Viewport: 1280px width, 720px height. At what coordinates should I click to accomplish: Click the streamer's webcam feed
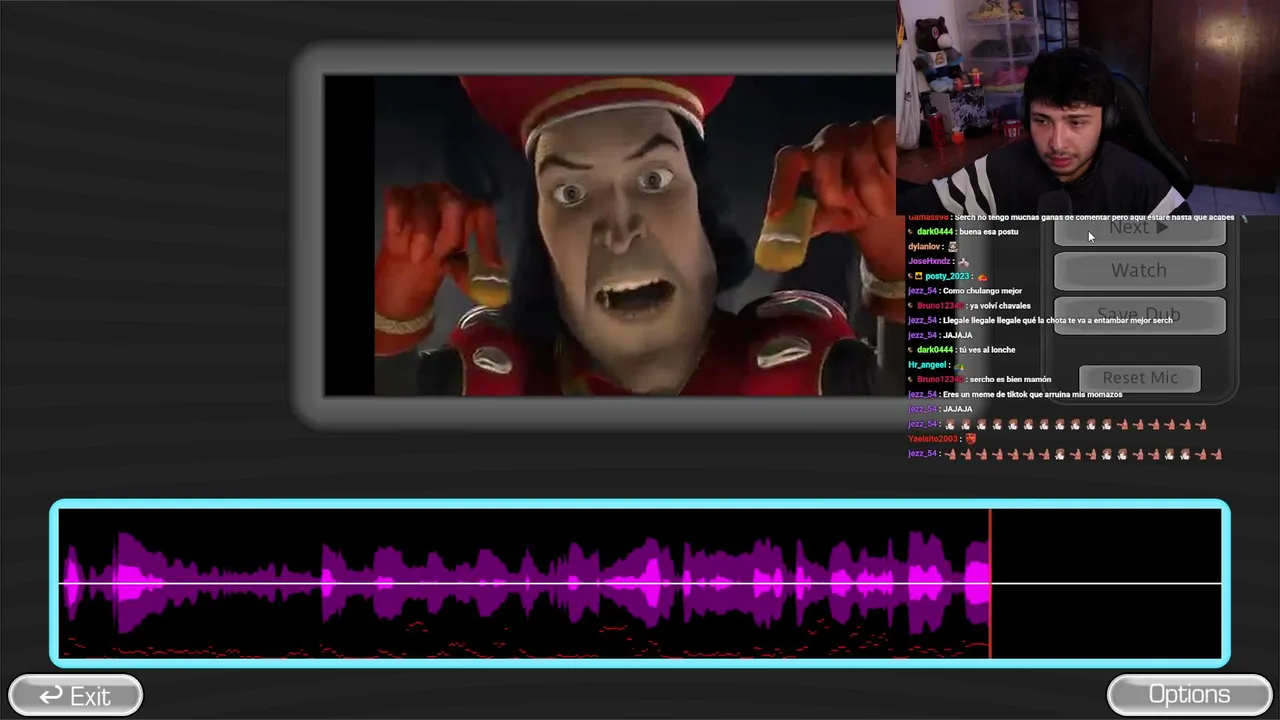point(1088,107)
